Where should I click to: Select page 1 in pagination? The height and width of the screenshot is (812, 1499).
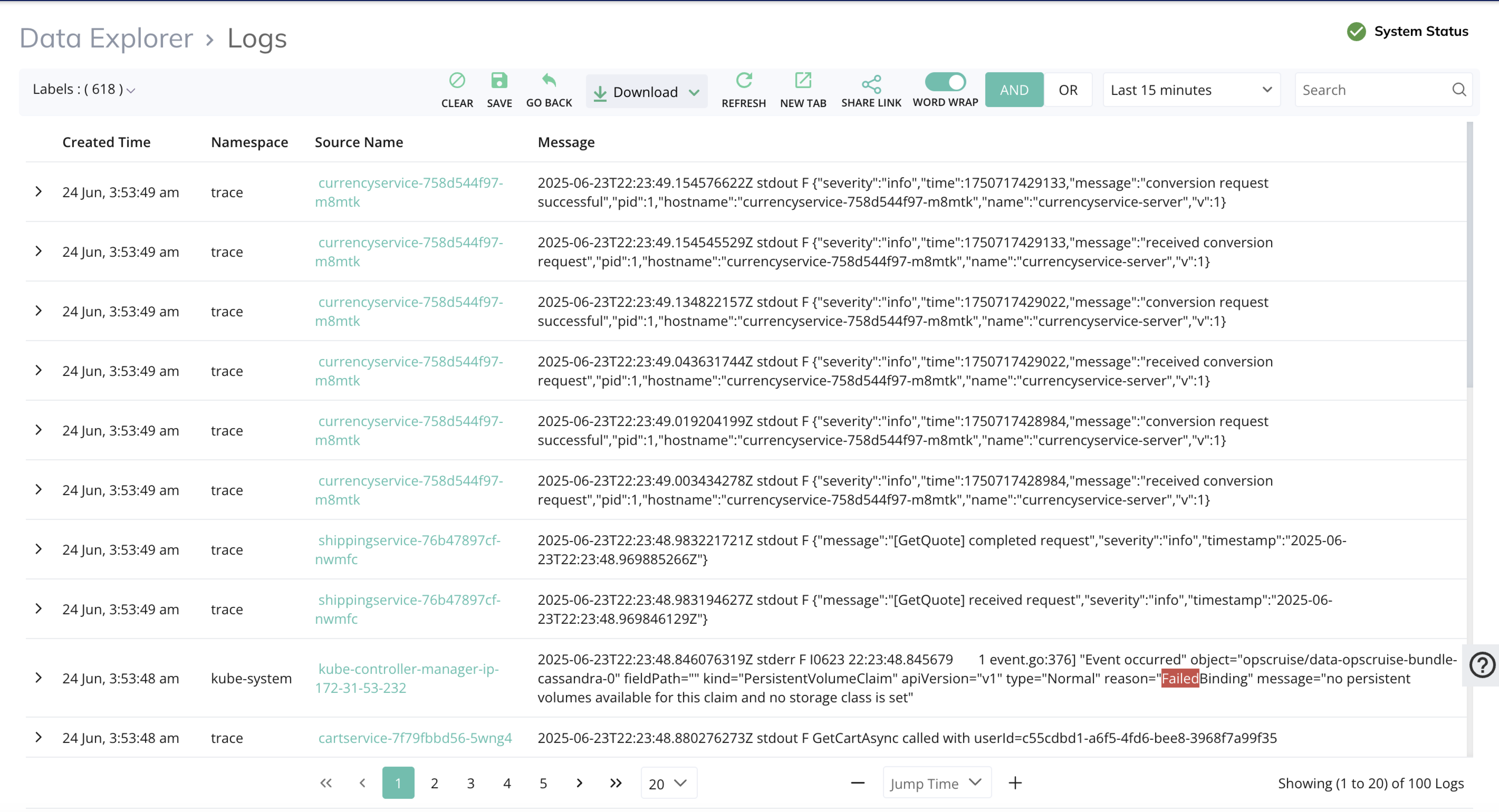(398, 783)
